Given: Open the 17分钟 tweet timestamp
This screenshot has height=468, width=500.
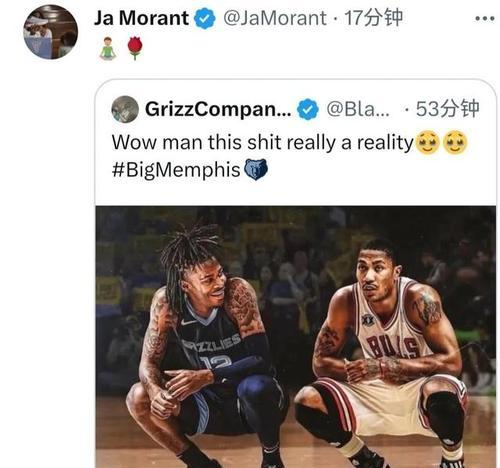Looking at the screenshot, I should tap(374, 18).
